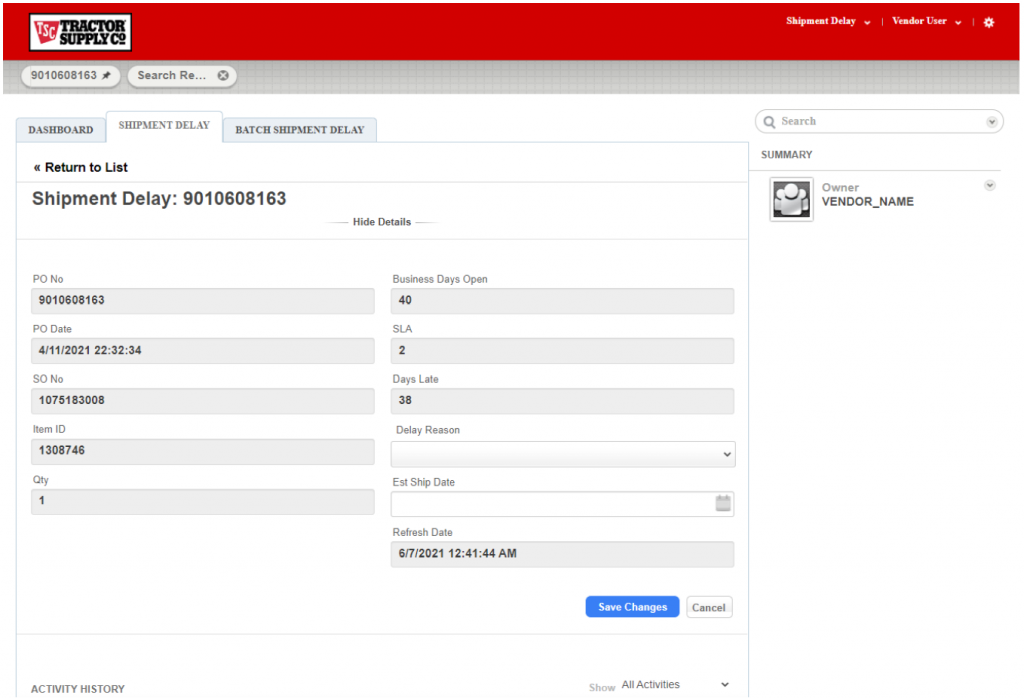Click the Refresh Date field
The height and width of the screenshot is (698, 1024).
(x=563, y=554)
